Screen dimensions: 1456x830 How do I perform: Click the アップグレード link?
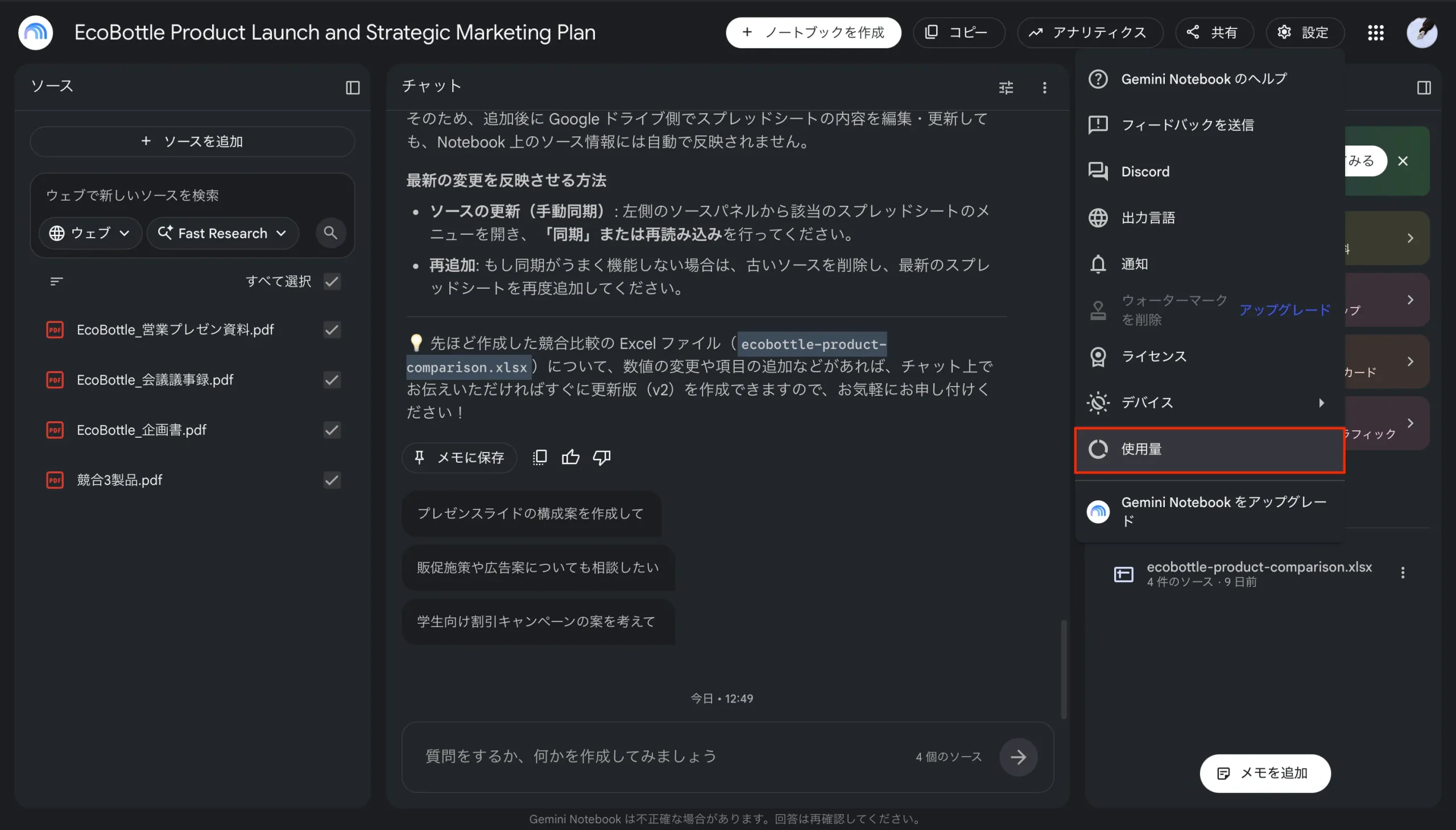[x=1285, y=309]
